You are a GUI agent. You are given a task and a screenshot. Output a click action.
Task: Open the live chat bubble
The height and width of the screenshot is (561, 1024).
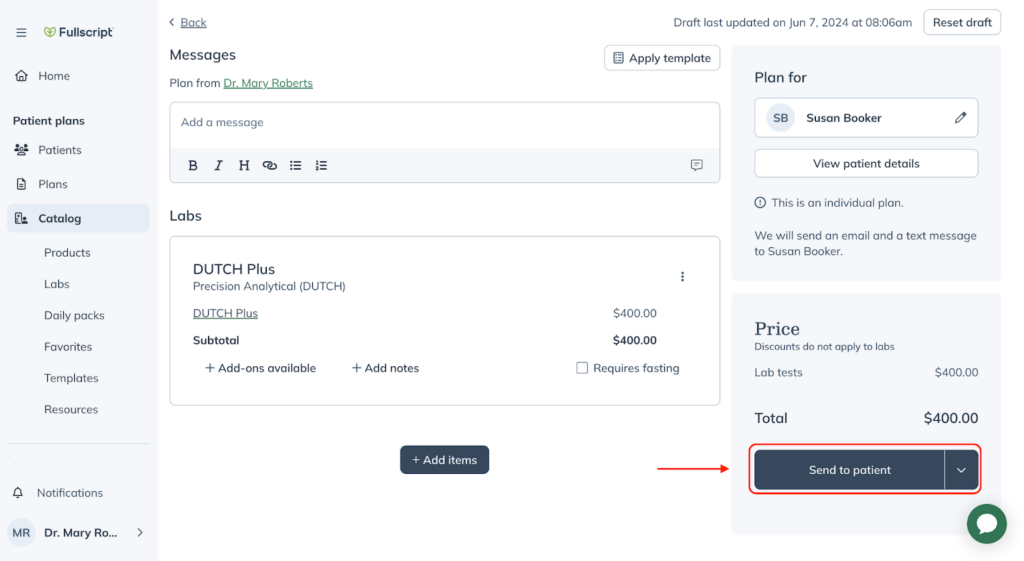pyautogui.click(x=987, y=524)
